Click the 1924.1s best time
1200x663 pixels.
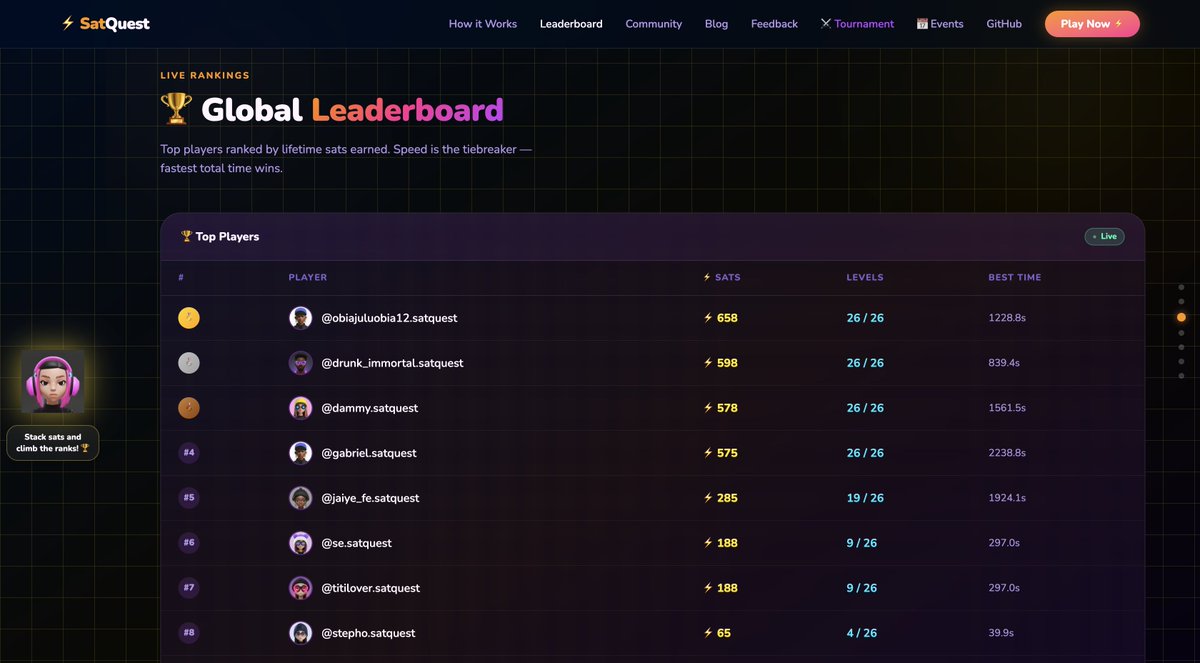coord(1007,498)
